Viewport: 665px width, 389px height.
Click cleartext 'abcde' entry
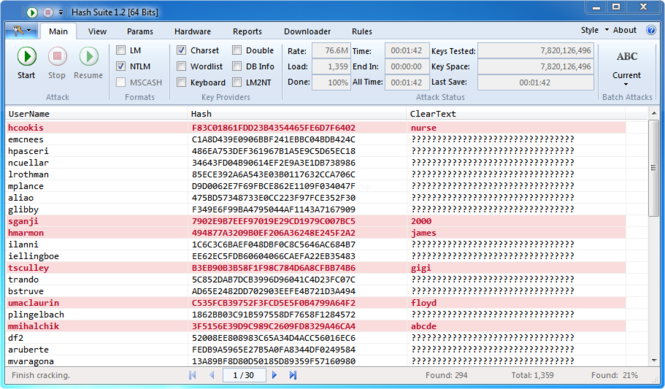coord(423,326)
